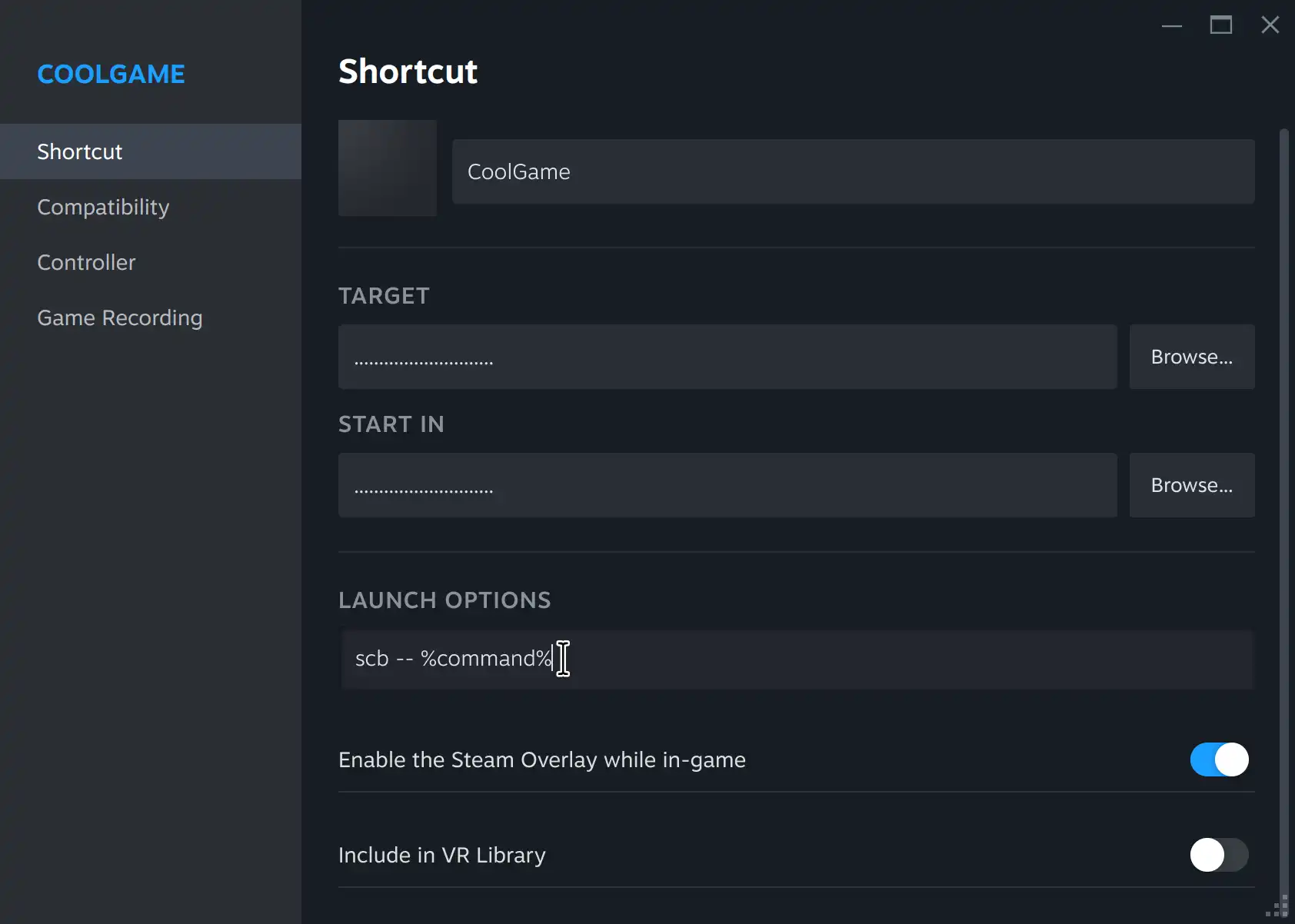Click the Launch Options section label

444,600
